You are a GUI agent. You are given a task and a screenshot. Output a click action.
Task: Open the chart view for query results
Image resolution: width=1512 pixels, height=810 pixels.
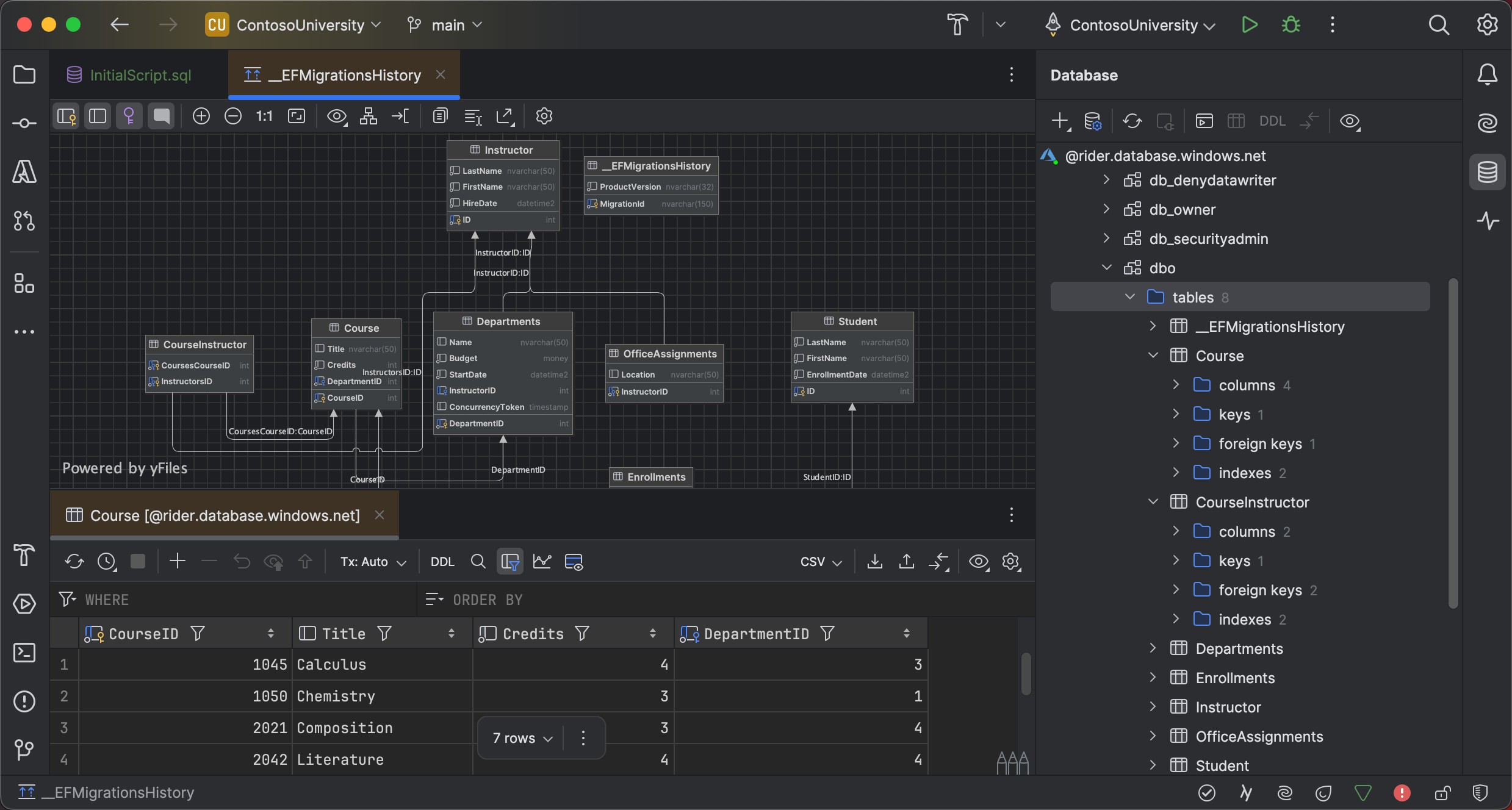pyautogui.click(x=542, y=561)
